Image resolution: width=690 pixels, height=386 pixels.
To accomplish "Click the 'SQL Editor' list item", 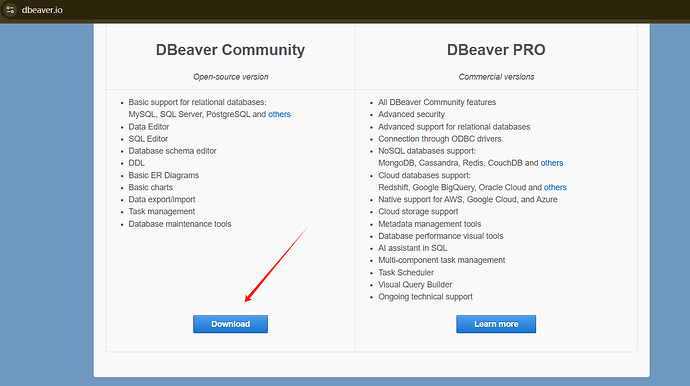I will (x=148, y=139).
